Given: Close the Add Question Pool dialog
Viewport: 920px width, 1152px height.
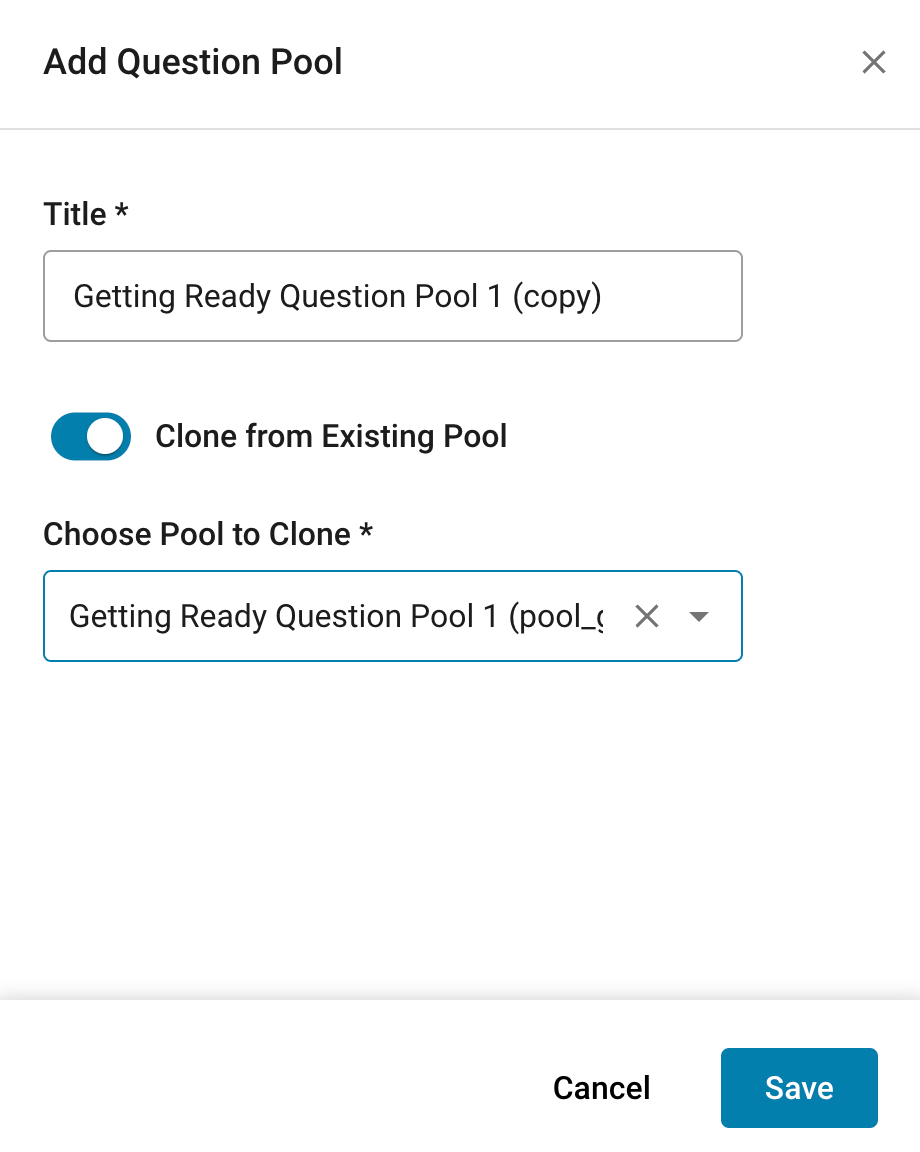Looking at the screenshot, I should tap(873, 63).
